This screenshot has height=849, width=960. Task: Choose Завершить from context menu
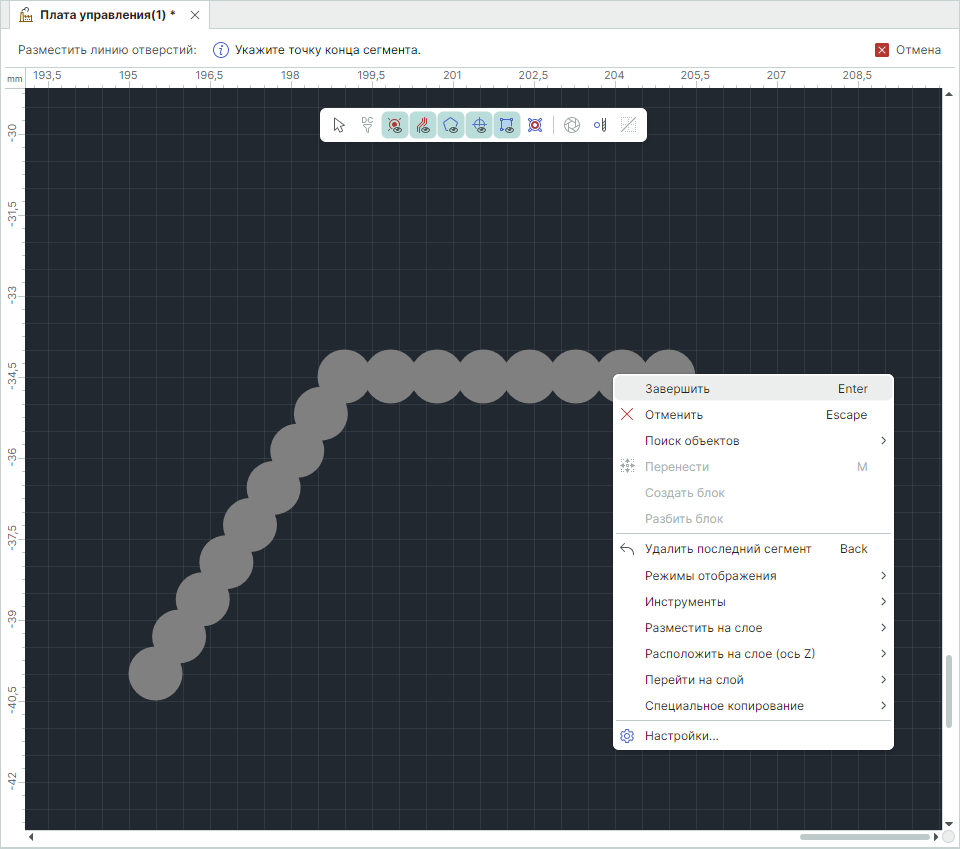coord(753,389)
